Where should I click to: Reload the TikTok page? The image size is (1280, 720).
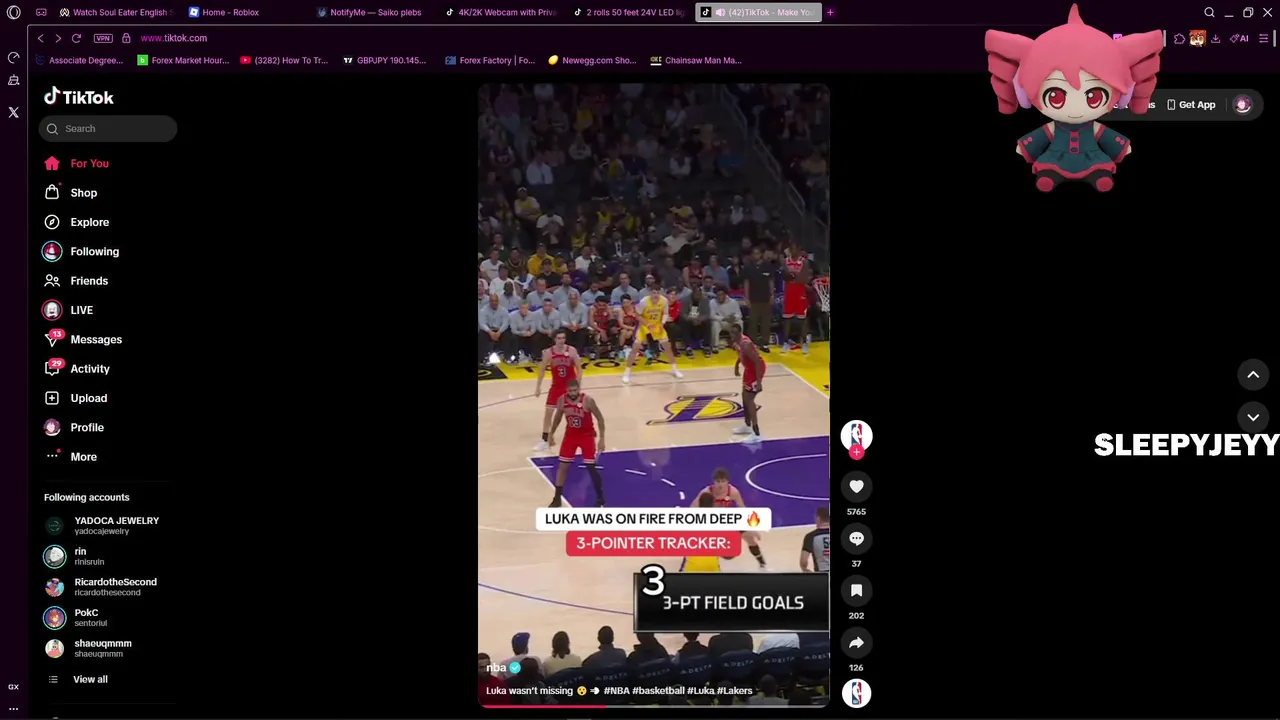click(76, 38)
